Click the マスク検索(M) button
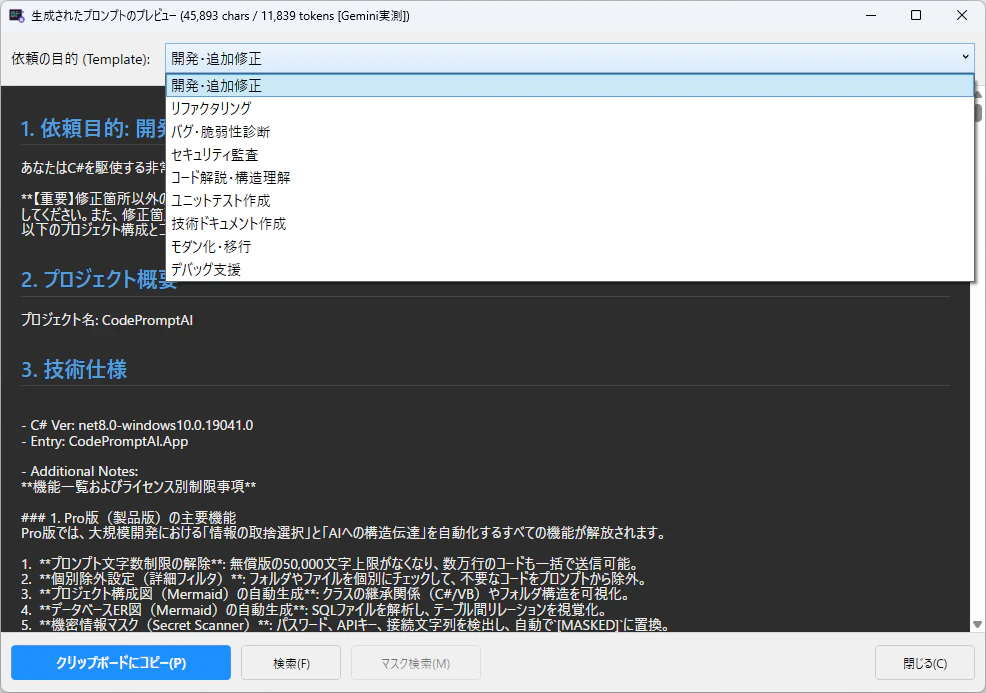The height and width of the screenshot is (693, 986). 416,663
